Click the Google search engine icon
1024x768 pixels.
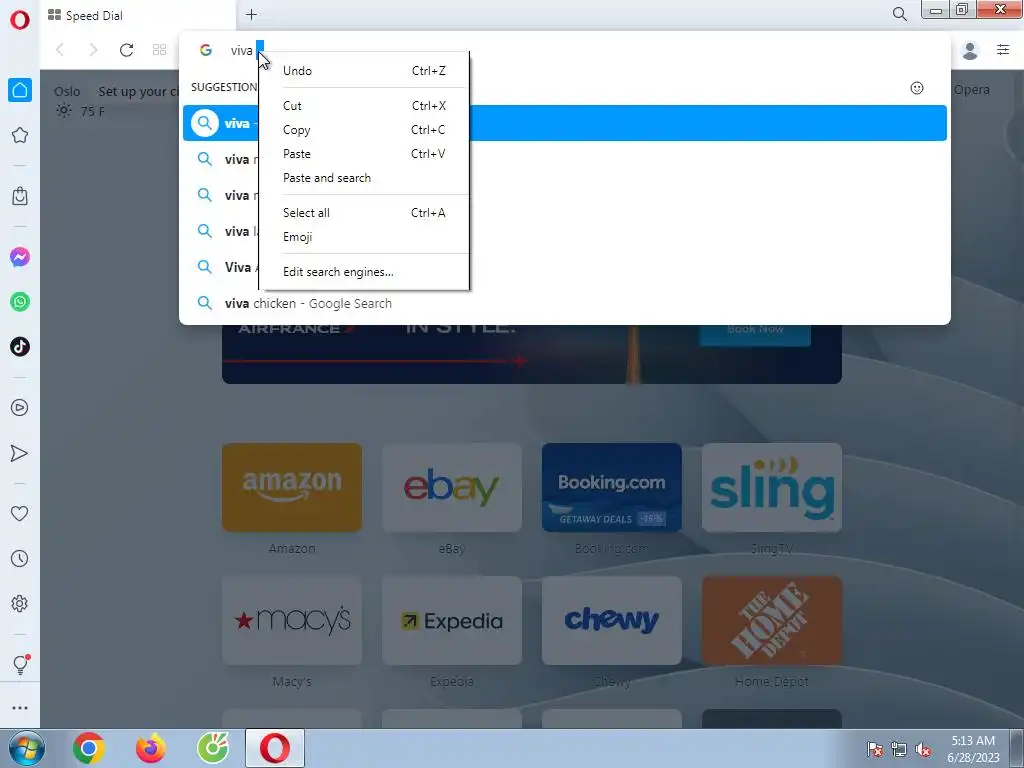tap(206, 50)
